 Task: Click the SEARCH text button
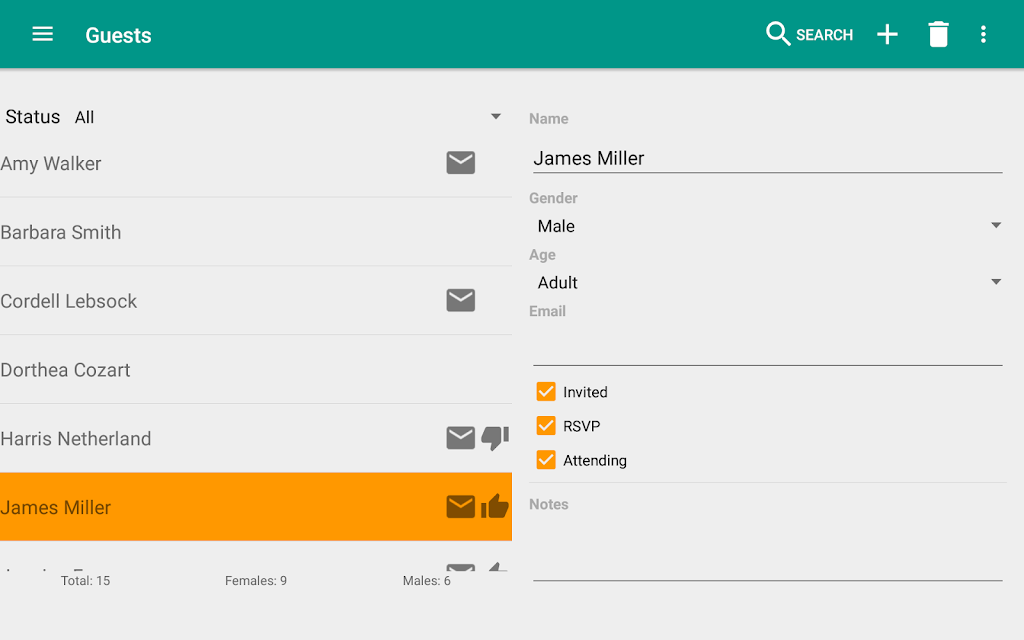pos(824,35)
